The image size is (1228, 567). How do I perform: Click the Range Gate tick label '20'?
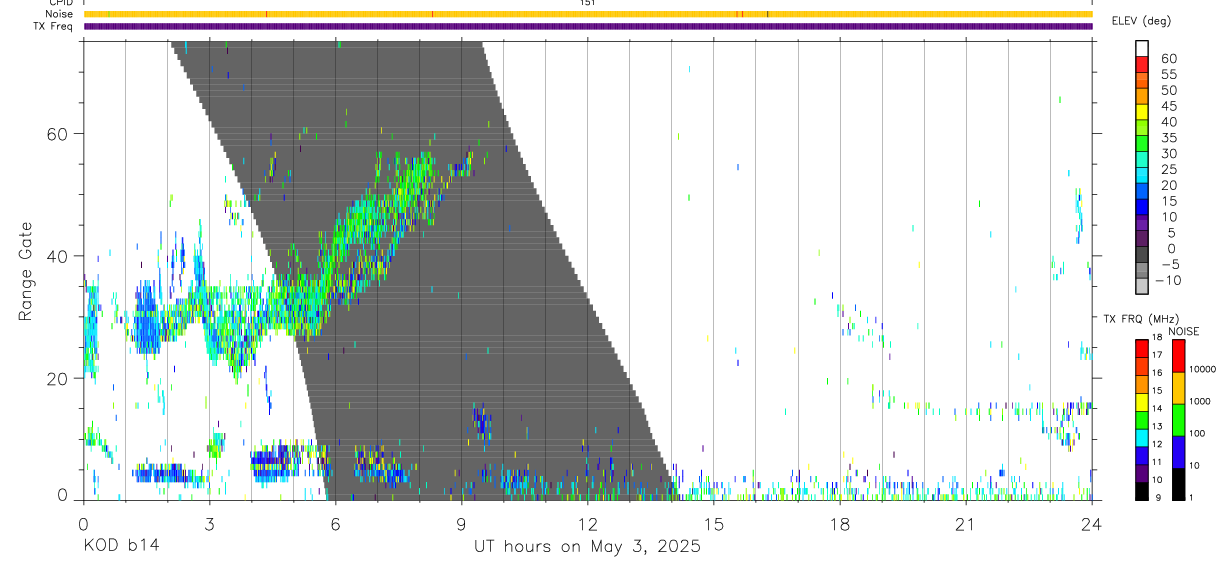tap(57, 378)
